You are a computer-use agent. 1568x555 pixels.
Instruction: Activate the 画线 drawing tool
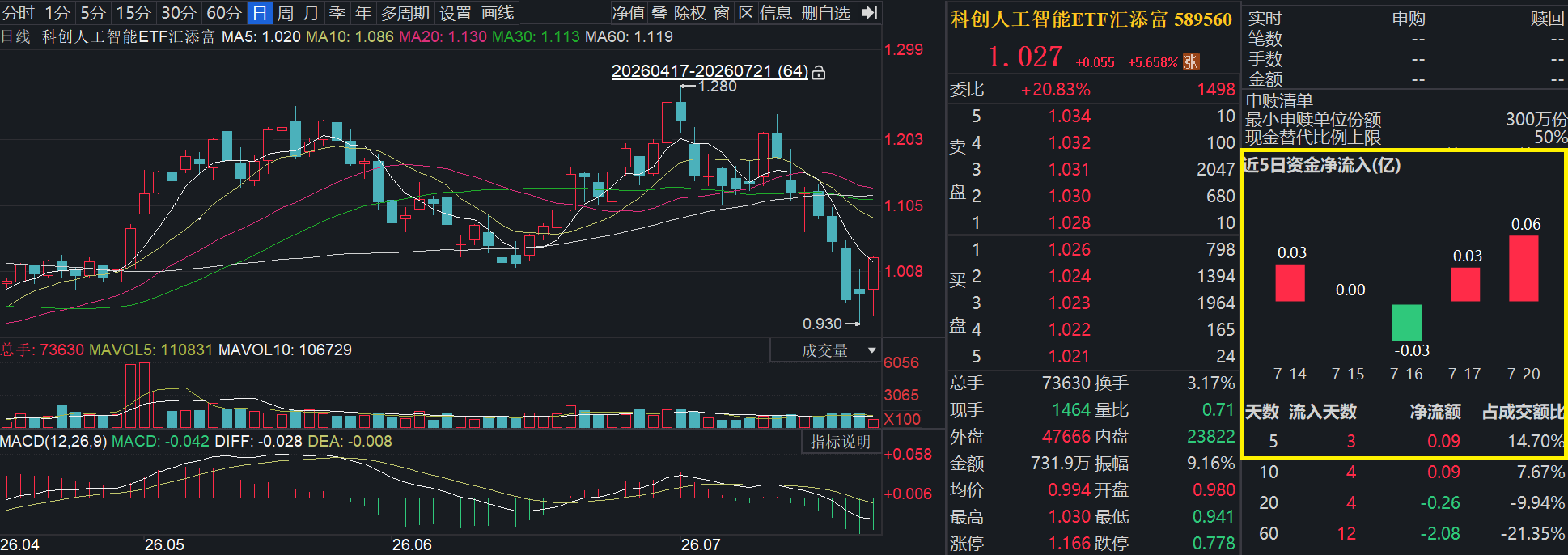(x=498, y=13)
